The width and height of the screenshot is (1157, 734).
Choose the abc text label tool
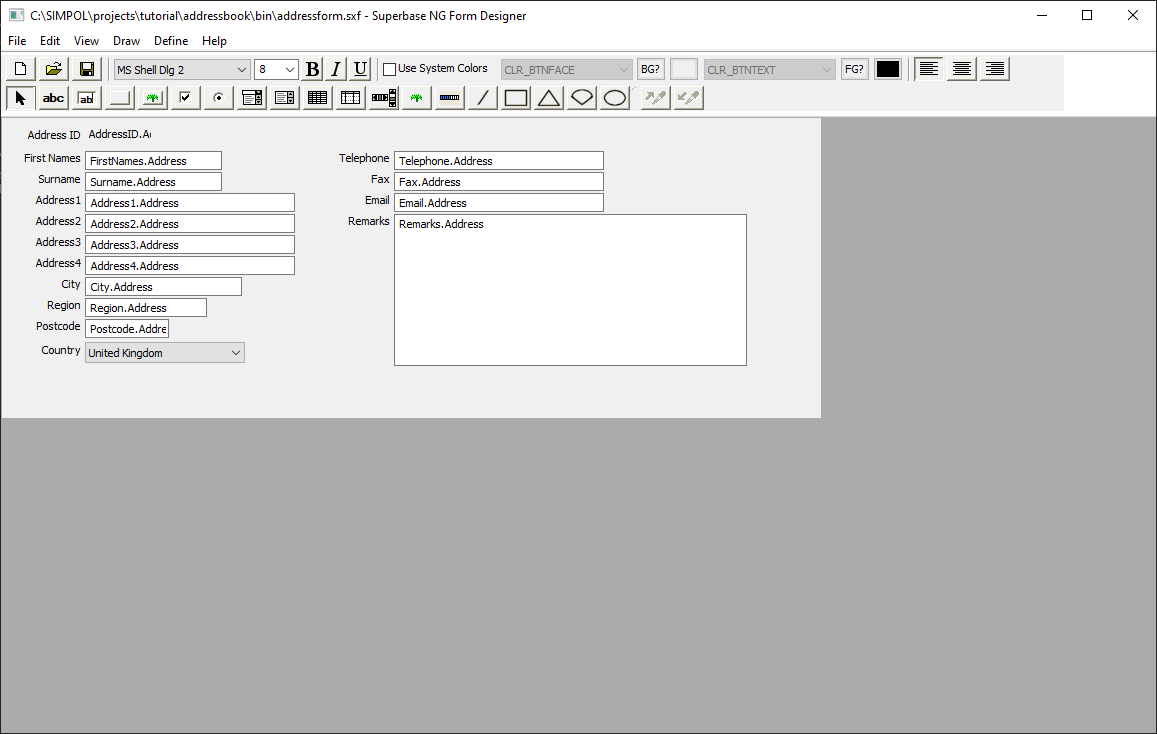pyautogui.click(x=52, y=97)
